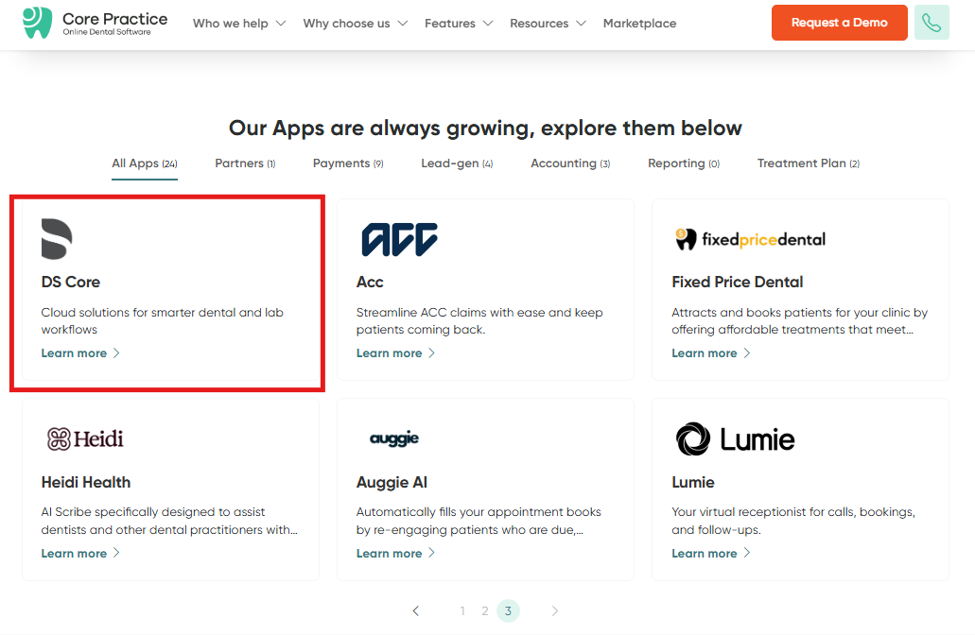The image size is (975, 635).
Task: Click Learn more under Lumie
Action: pyautogui.click(x=711, y=554)
